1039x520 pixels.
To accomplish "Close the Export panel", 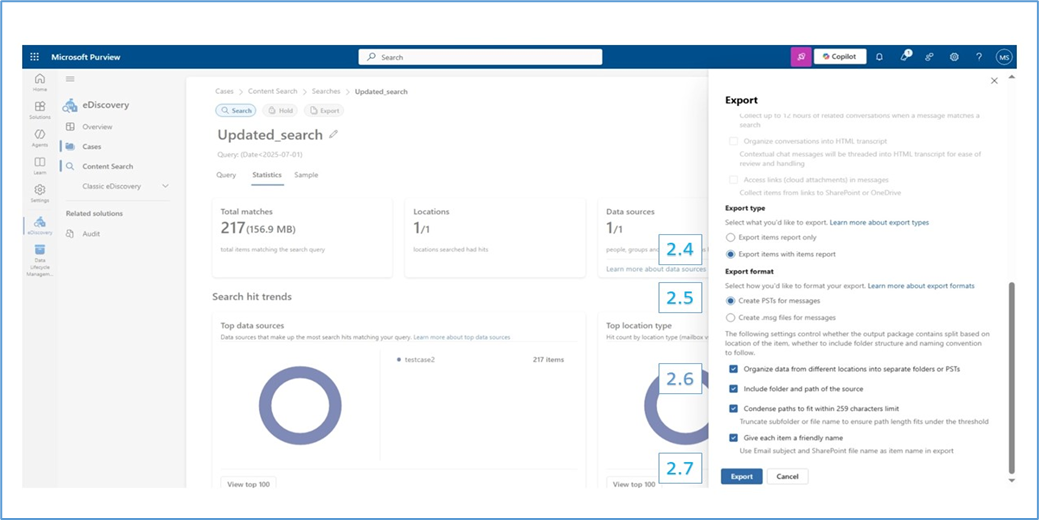I will click(994, 81).
